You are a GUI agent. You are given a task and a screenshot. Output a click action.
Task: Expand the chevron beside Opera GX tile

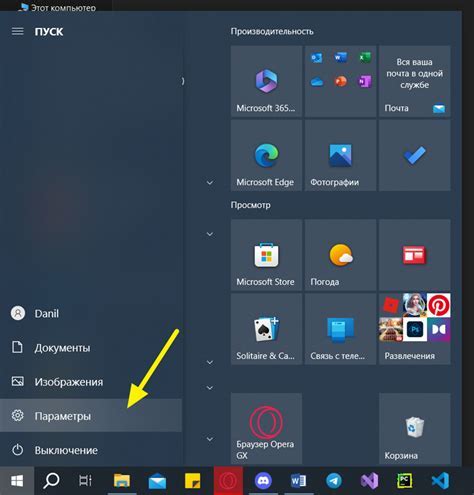(210, 439)
